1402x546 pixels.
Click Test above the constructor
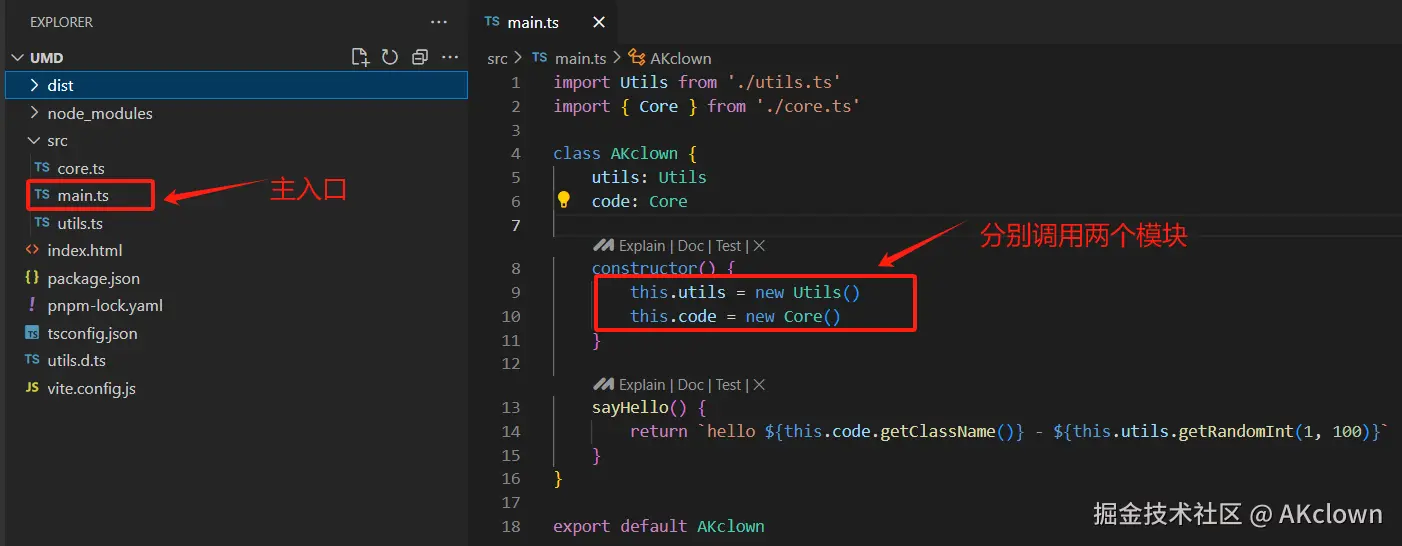click(x=729, y=246)
